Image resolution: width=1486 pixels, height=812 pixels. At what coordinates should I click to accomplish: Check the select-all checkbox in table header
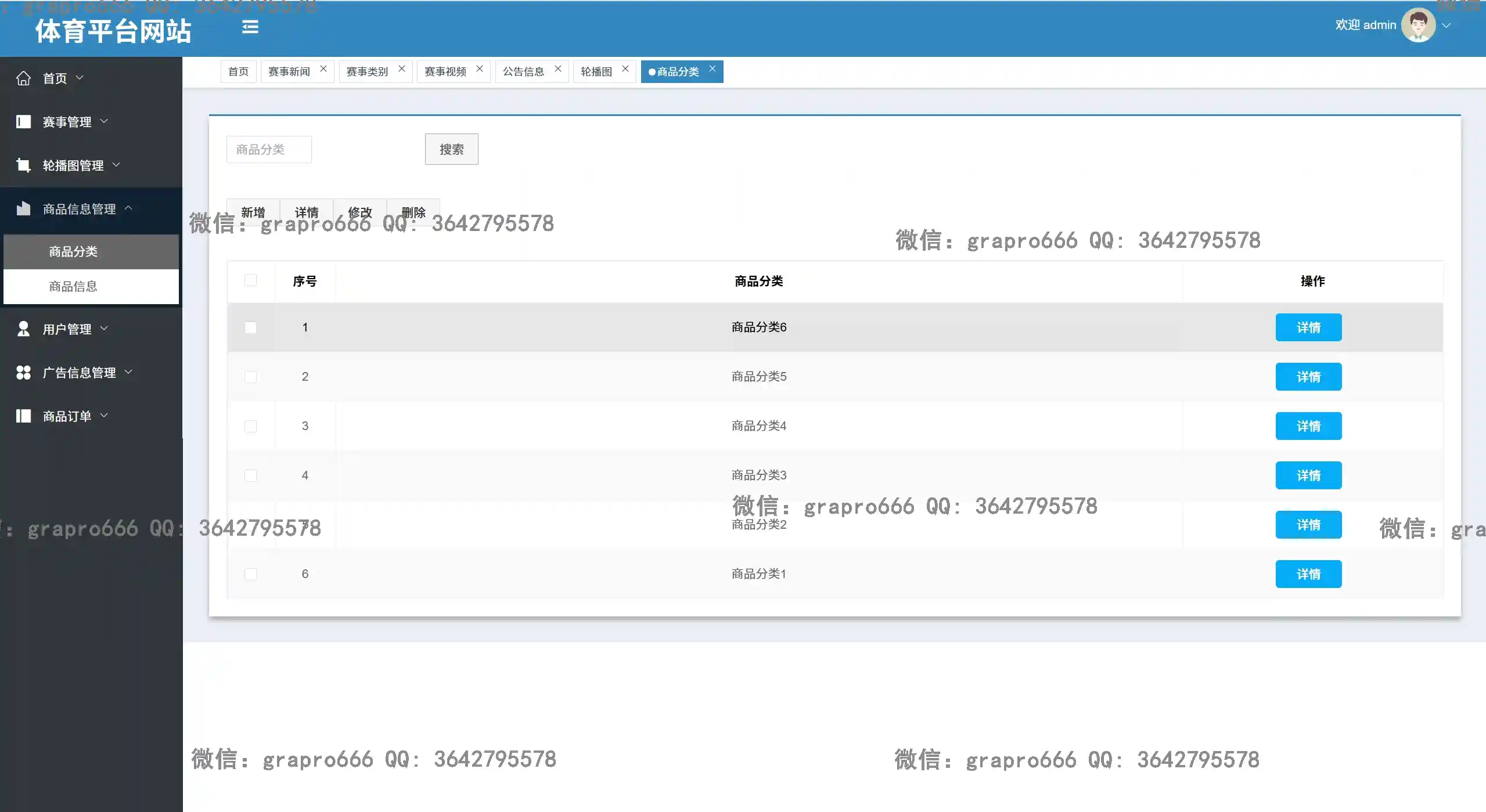[x=251, y=280]
